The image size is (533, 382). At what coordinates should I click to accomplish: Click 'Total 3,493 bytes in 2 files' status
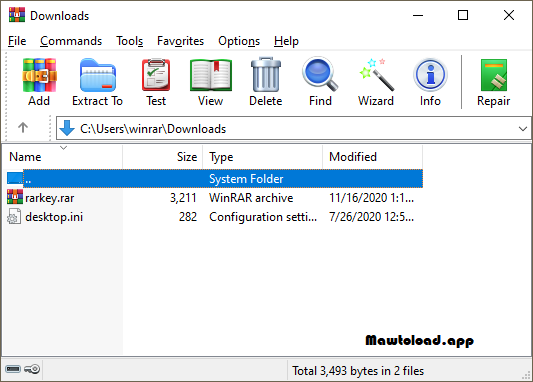(x=358, y=371)
